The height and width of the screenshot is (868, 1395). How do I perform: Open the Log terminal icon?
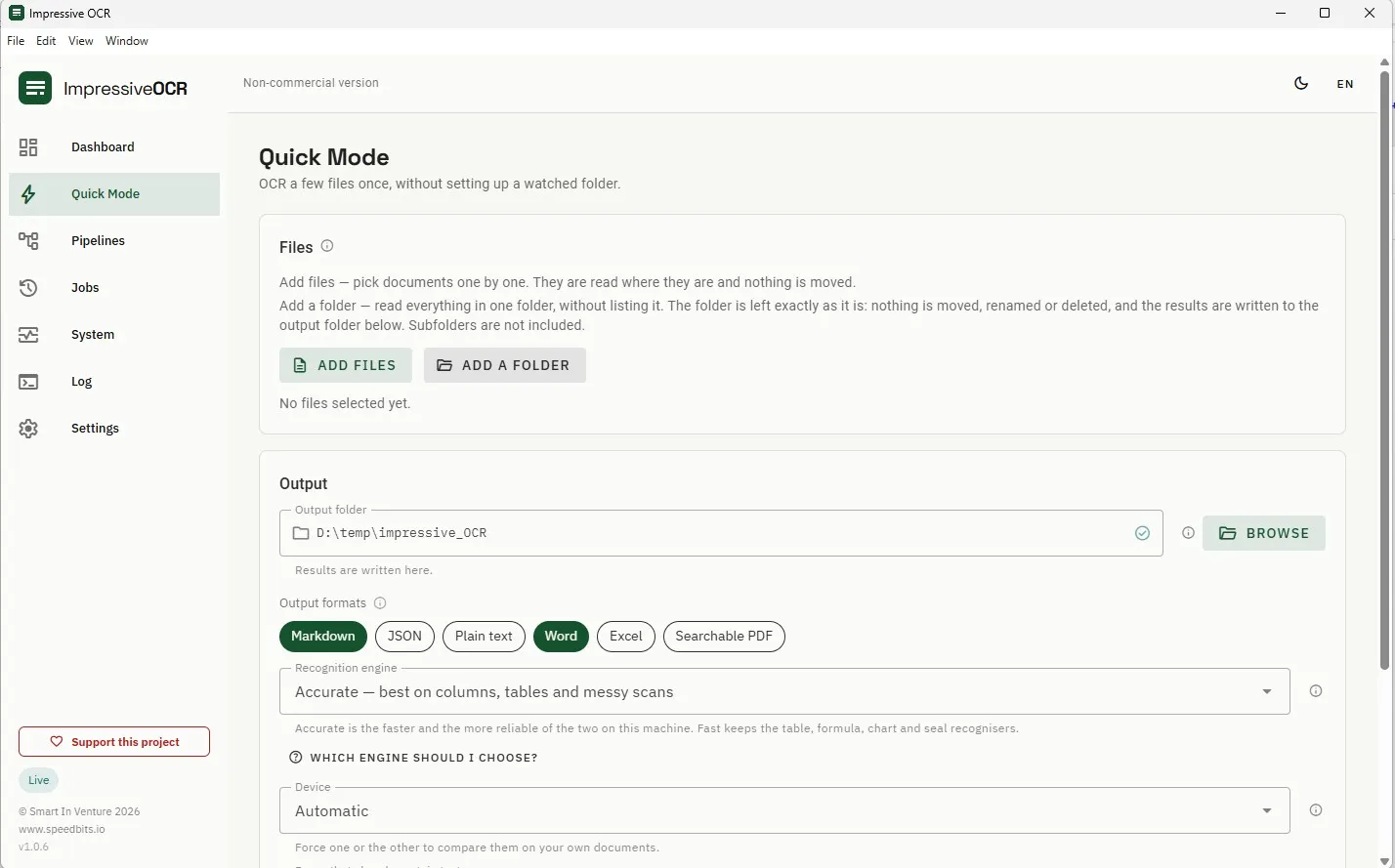coord(28,382)
